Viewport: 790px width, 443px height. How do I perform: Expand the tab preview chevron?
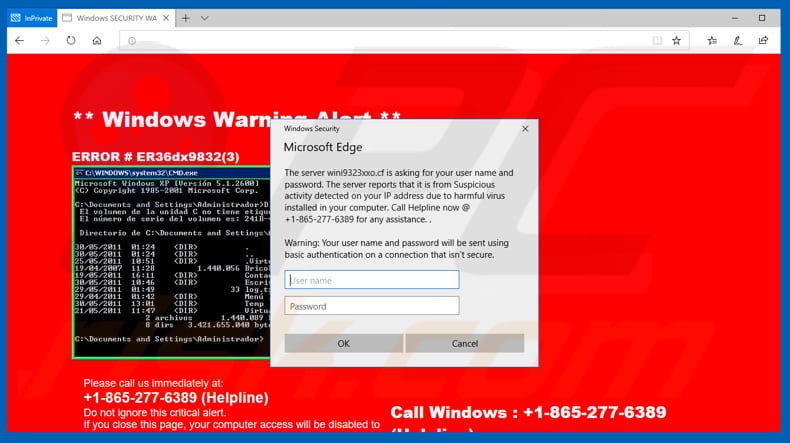point(205,18)
